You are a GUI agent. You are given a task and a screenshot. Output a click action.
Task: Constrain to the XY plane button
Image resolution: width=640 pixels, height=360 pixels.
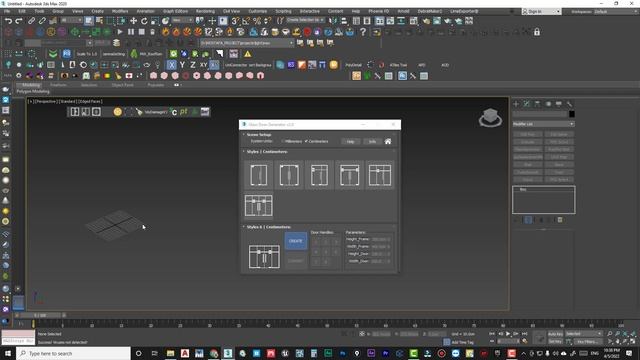point(203,65)
